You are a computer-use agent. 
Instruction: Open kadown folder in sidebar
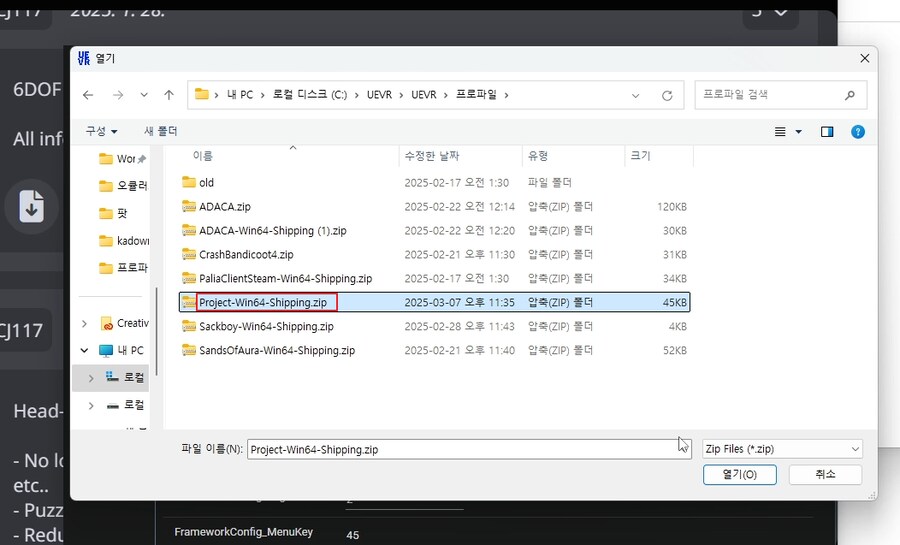tap(123, 241)
